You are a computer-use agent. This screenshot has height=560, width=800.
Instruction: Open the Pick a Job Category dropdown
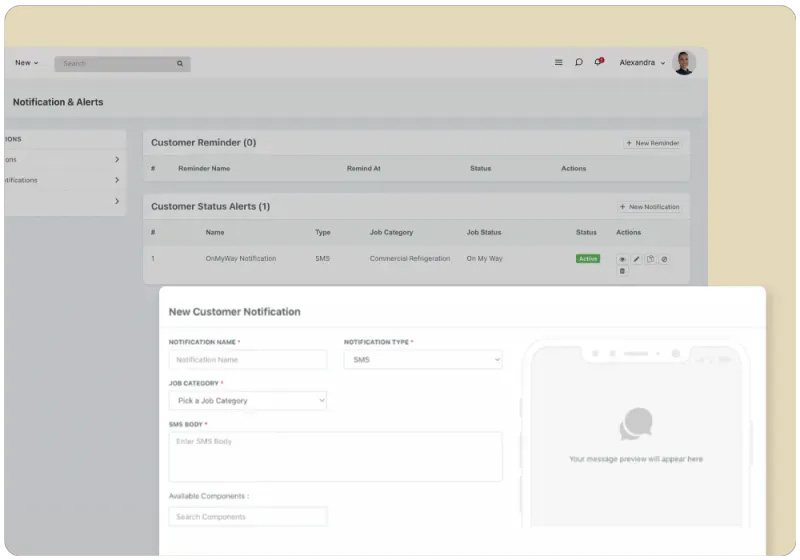(x=247, y=401)
